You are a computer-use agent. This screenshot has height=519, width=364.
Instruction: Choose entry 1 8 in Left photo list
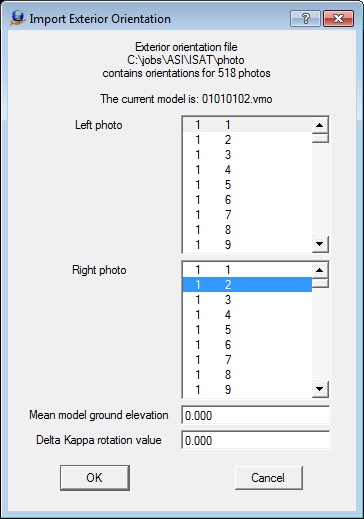point(247,230)
